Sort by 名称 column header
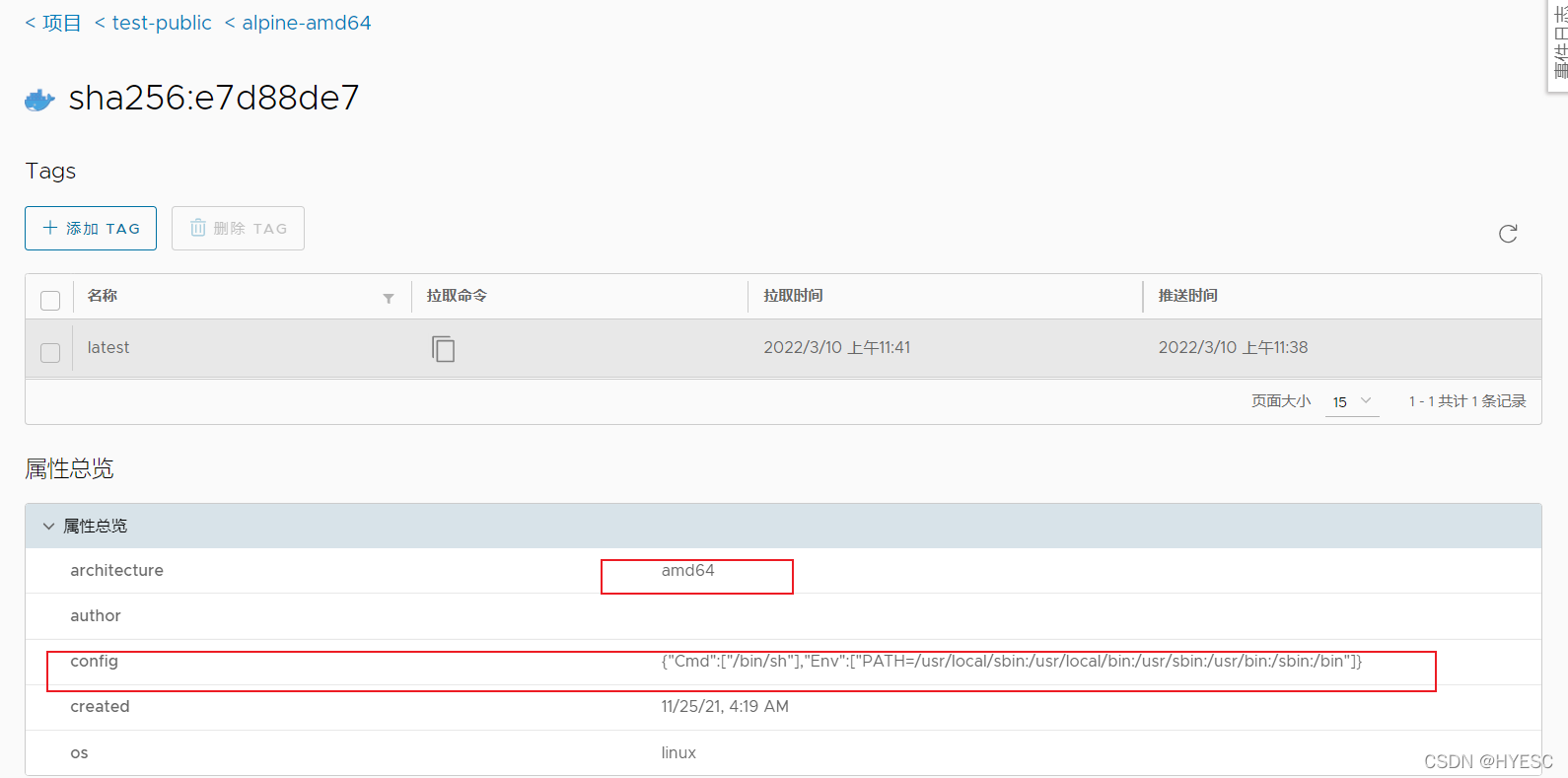Image resolution: width=1568 pixels, height=778 pixels. (103, 295)
